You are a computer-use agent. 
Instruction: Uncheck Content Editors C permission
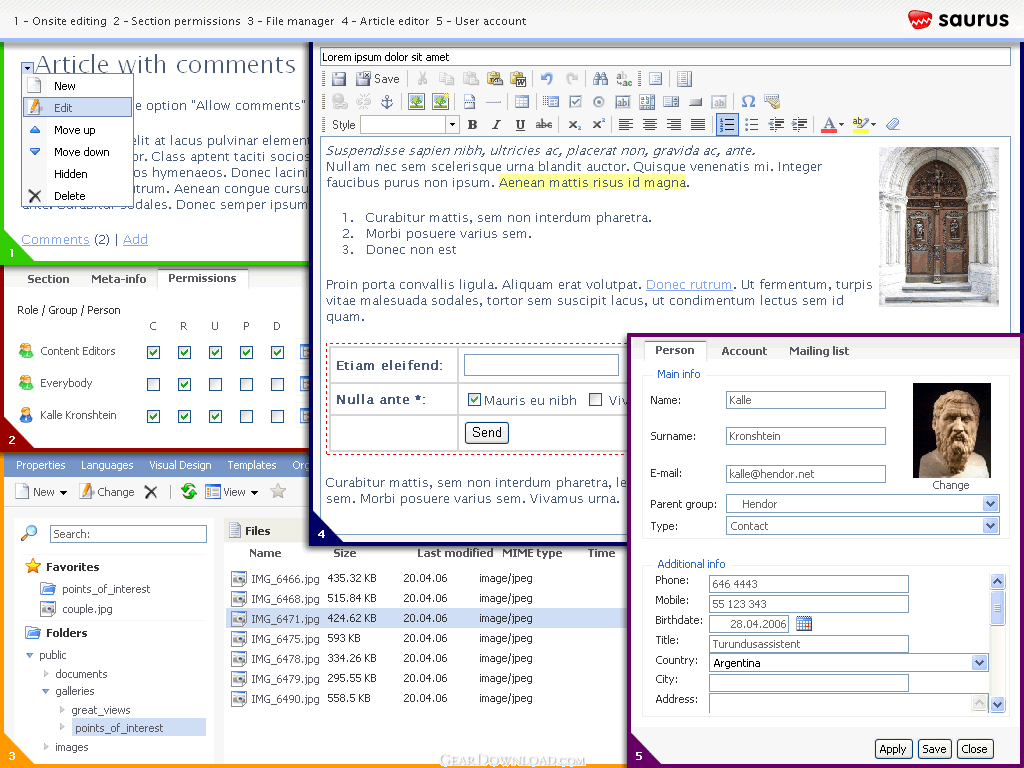pos(153,353)
